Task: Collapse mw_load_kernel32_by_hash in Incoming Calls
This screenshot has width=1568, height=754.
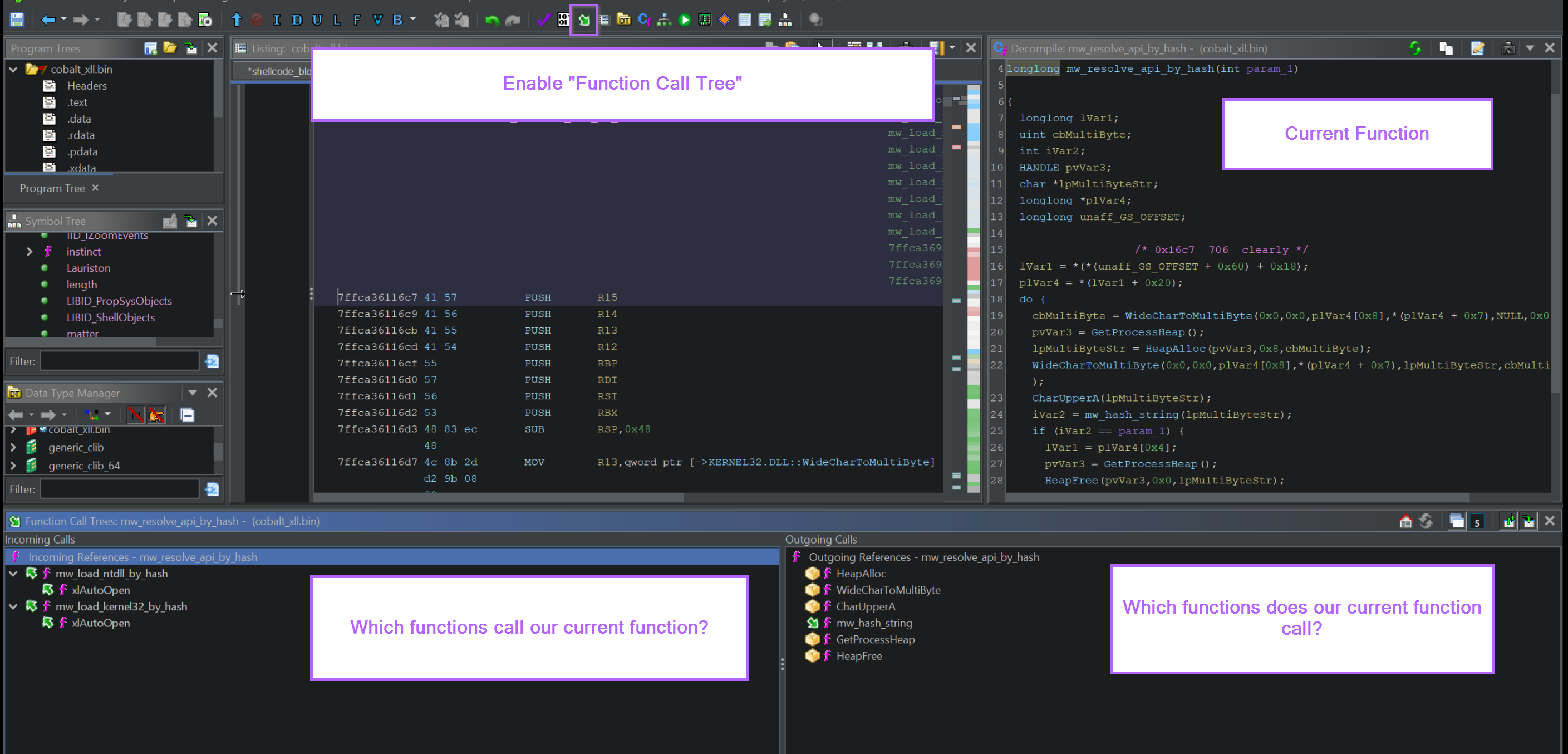Action: (13, 606)
